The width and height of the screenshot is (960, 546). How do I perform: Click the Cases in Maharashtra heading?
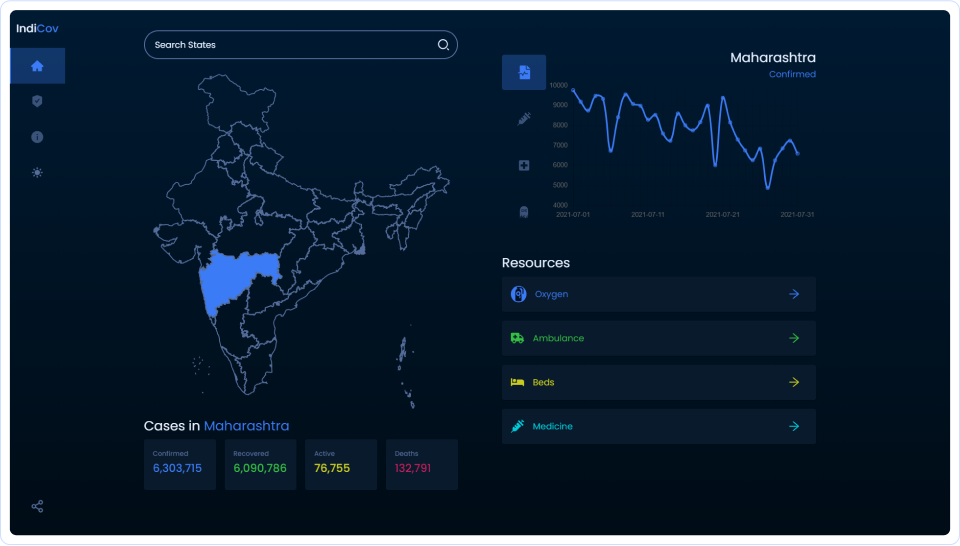click(216, 425)
